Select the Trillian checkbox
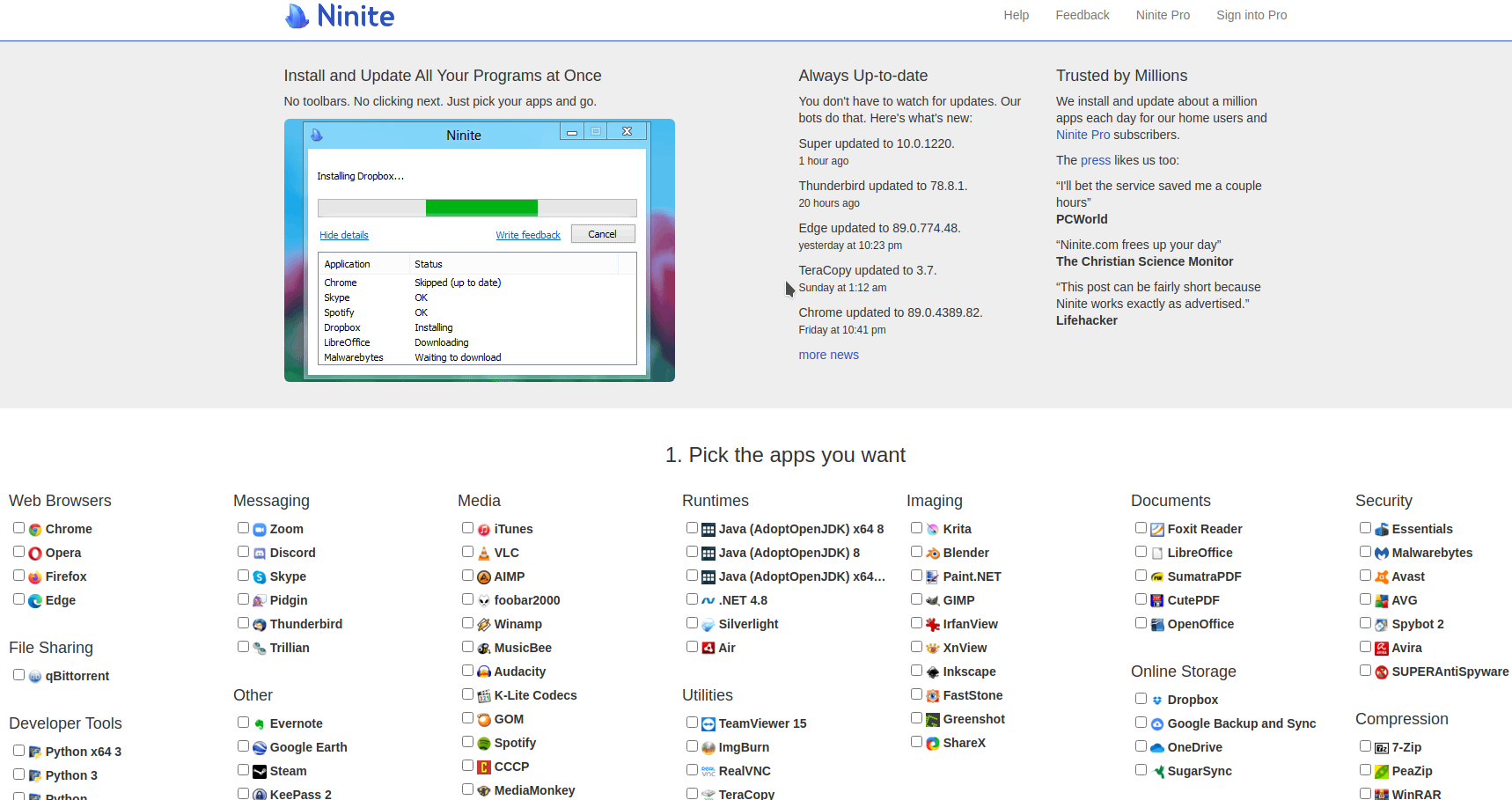Viewport: 1512px width, 800px height. click(243, 647)
